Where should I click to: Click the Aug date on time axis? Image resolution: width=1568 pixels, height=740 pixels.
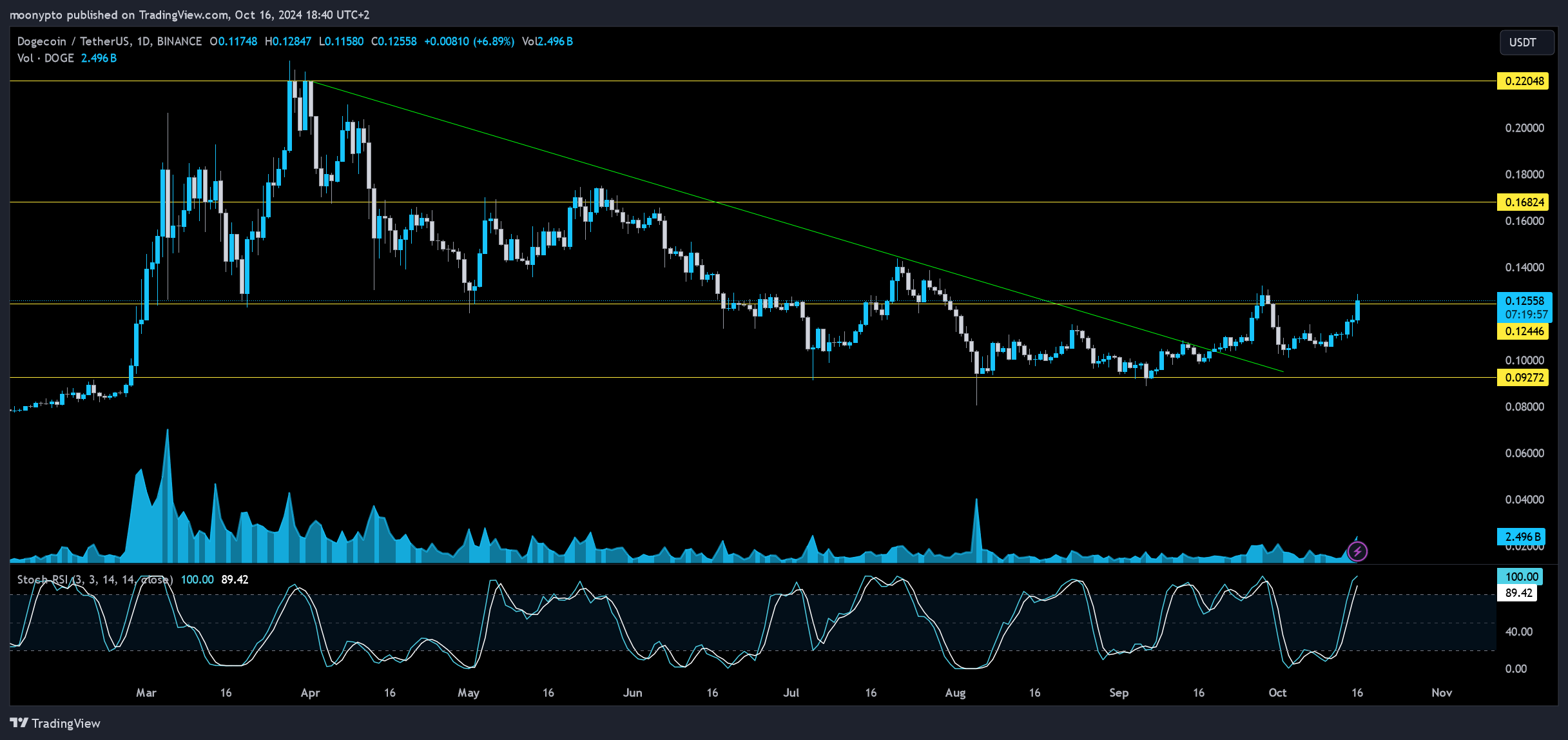[x=955, y=693]
